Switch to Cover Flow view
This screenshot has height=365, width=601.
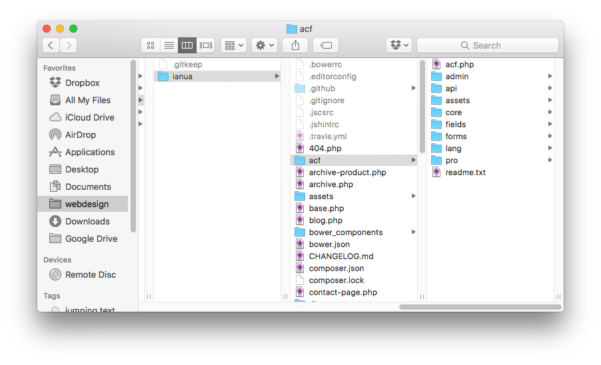tap(205, 45)
